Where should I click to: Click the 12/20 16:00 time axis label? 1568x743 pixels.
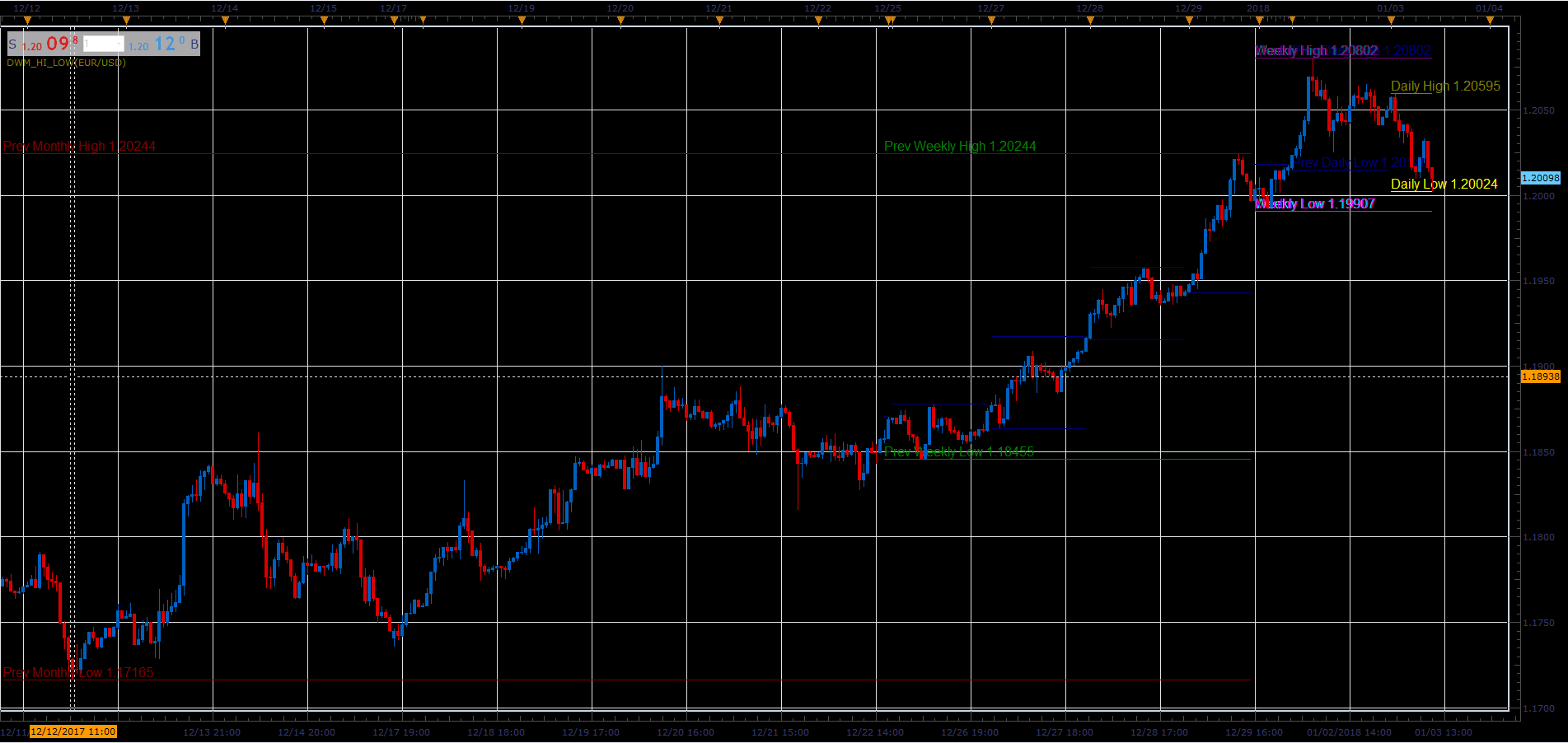686,732
